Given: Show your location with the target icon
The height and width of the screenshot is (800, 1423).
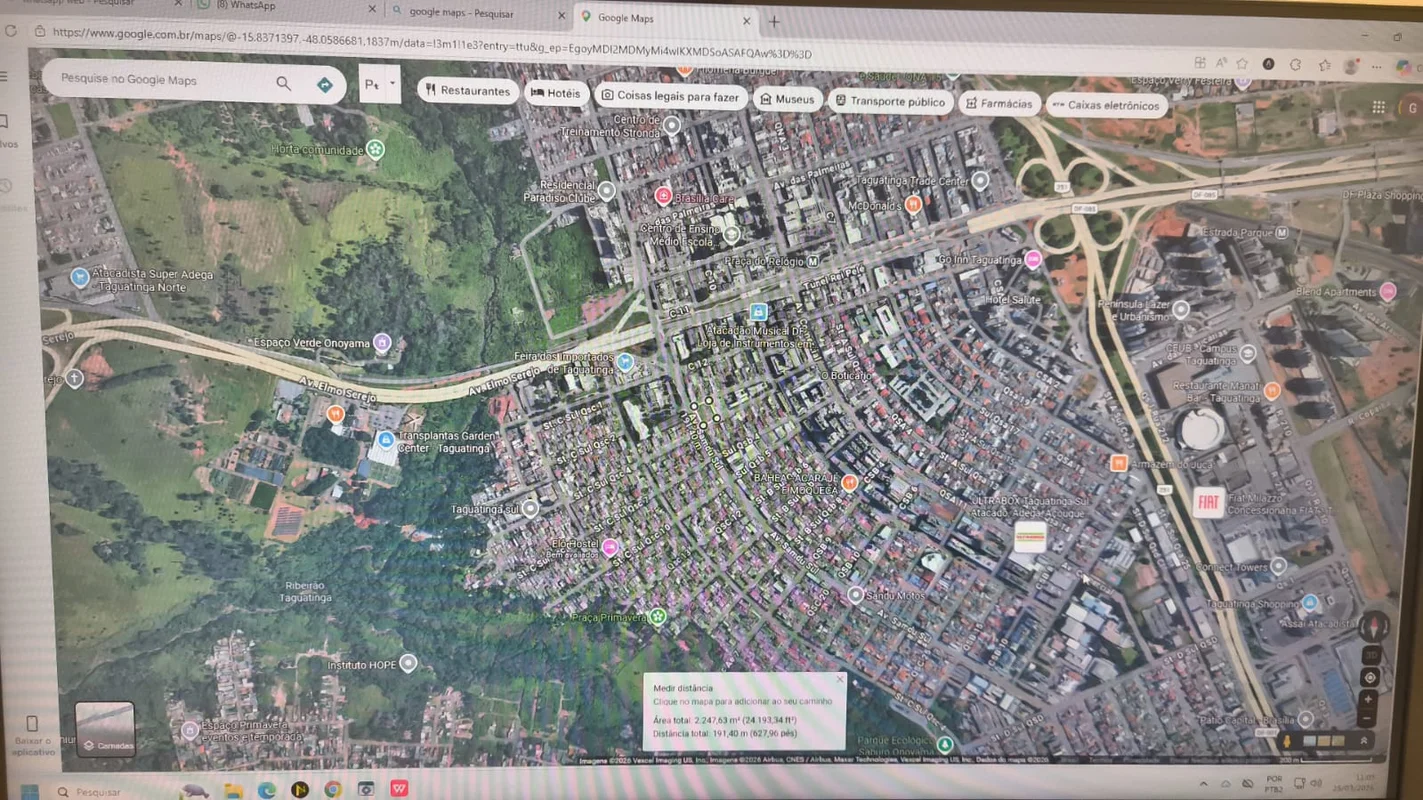Looking at the screenshot, I should point(1370,677).
